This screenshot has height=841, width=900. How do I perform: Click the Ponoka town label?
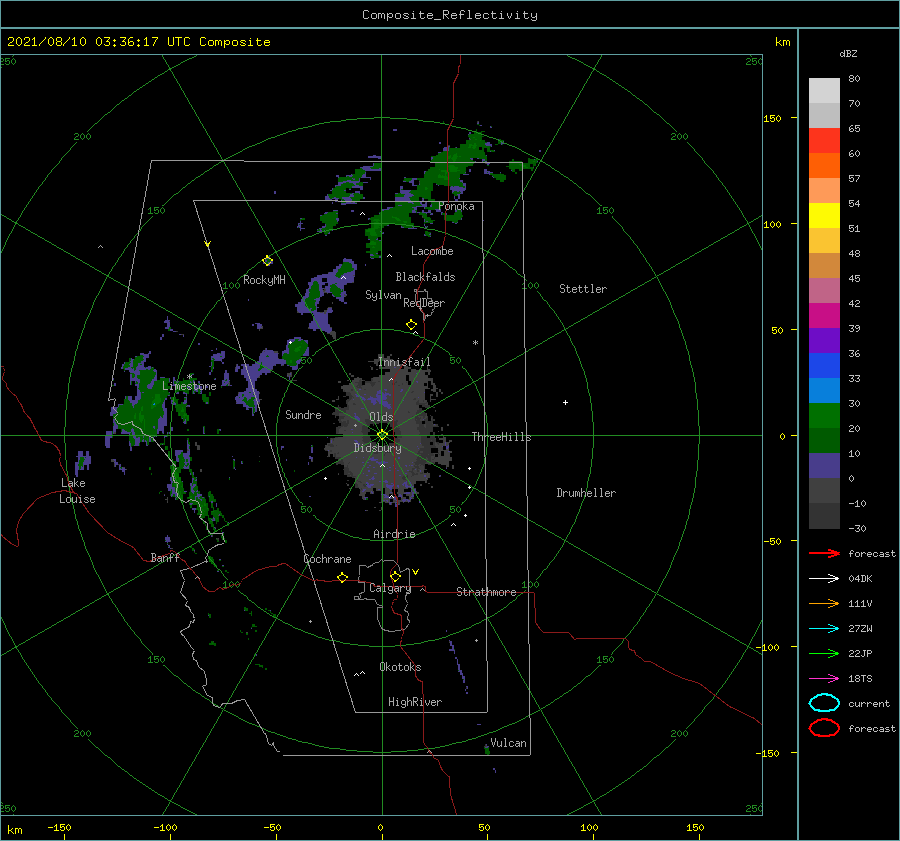(x=456, y=206)
